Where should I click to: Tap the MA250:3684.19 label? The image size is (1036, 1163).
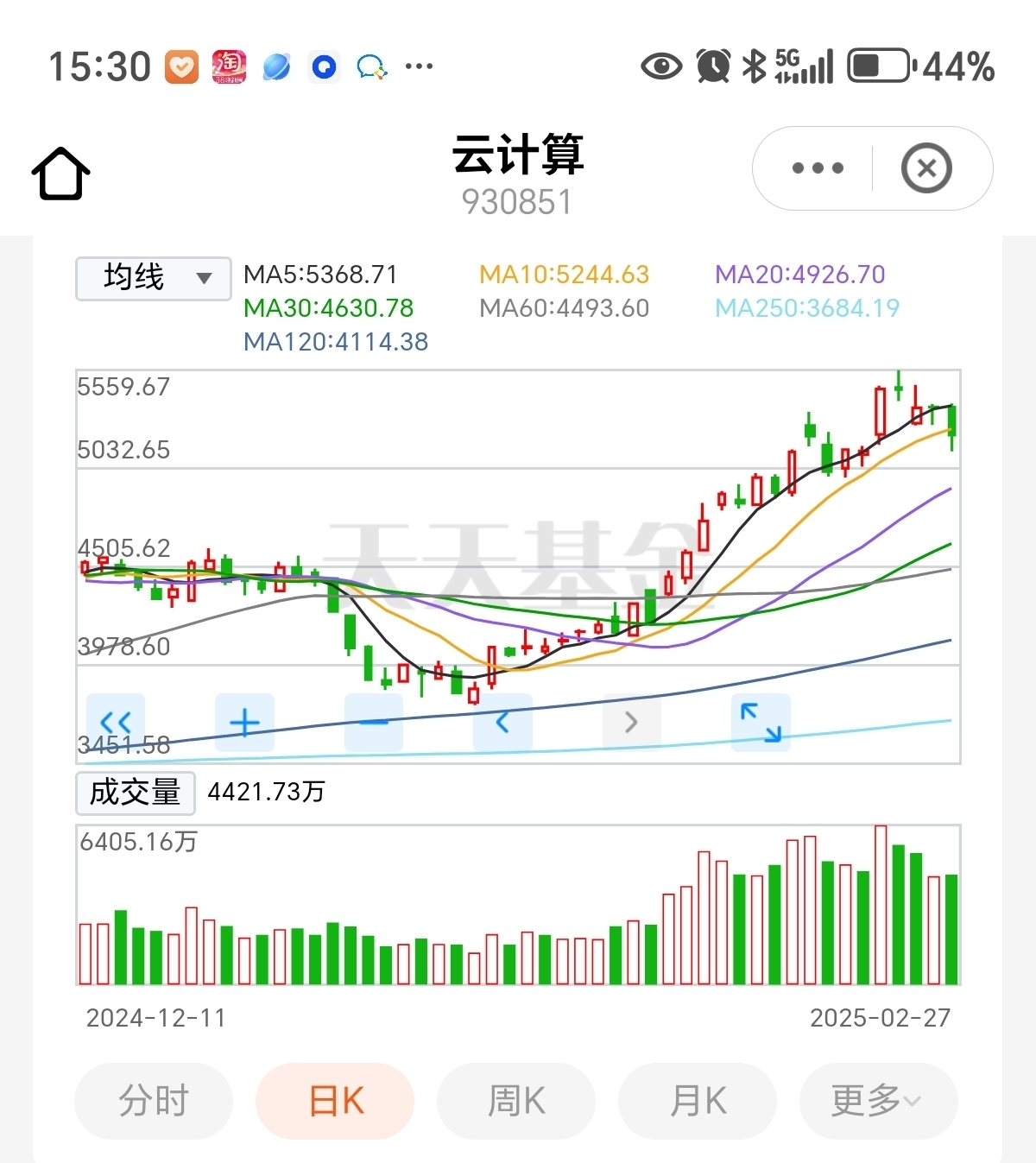(x=807, y=308)
